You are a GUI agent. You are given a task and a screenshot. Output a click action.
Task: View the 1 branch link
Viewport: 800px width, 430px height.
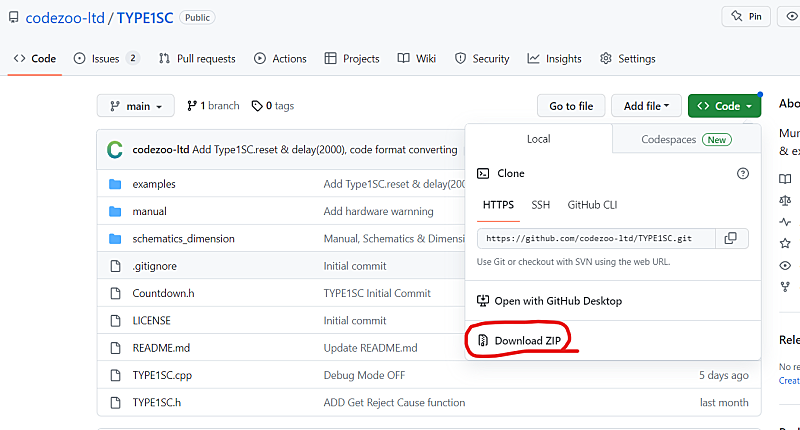[213, 106]
